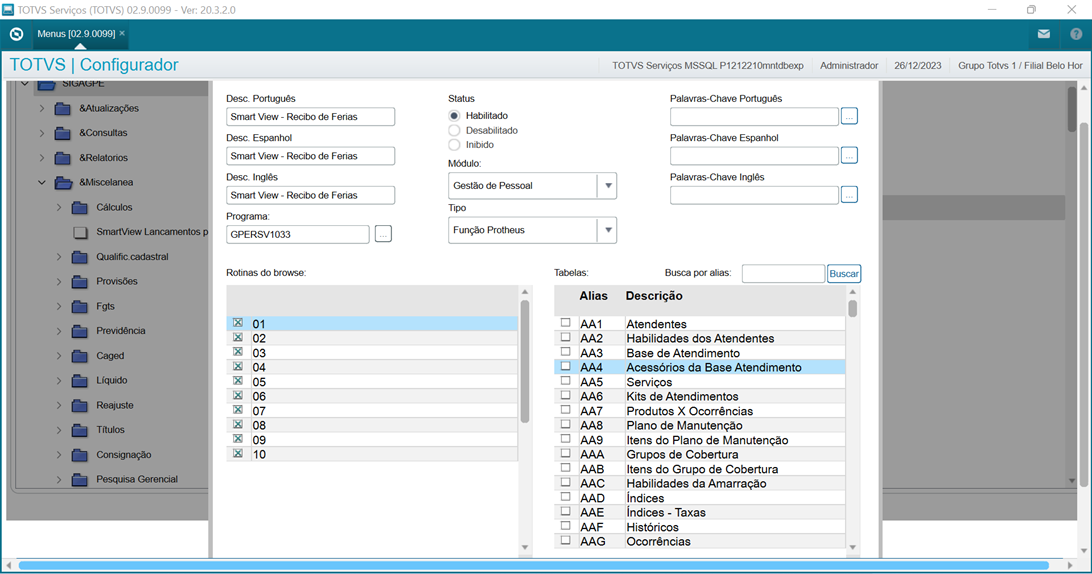Image resolution: width=1092 pixels, height=574 pixels.
Task: Check the AAG Ocorrências table checkbox
Action: click(x=566, y=541)
